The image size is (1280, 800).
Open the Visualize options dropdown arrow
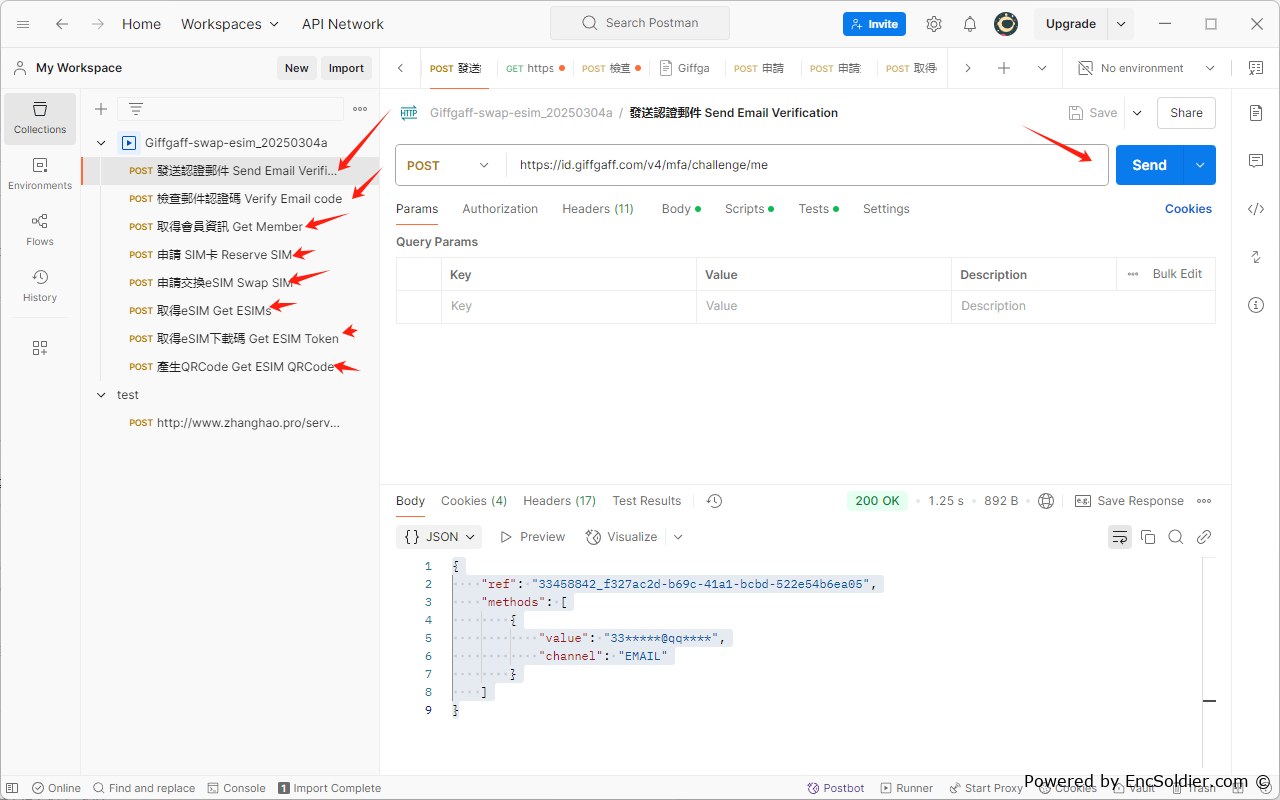678,537
